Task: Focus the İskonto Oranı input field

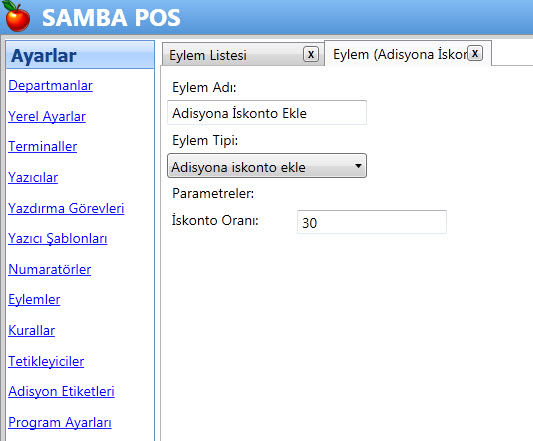Action: click(x=372, y=222)
